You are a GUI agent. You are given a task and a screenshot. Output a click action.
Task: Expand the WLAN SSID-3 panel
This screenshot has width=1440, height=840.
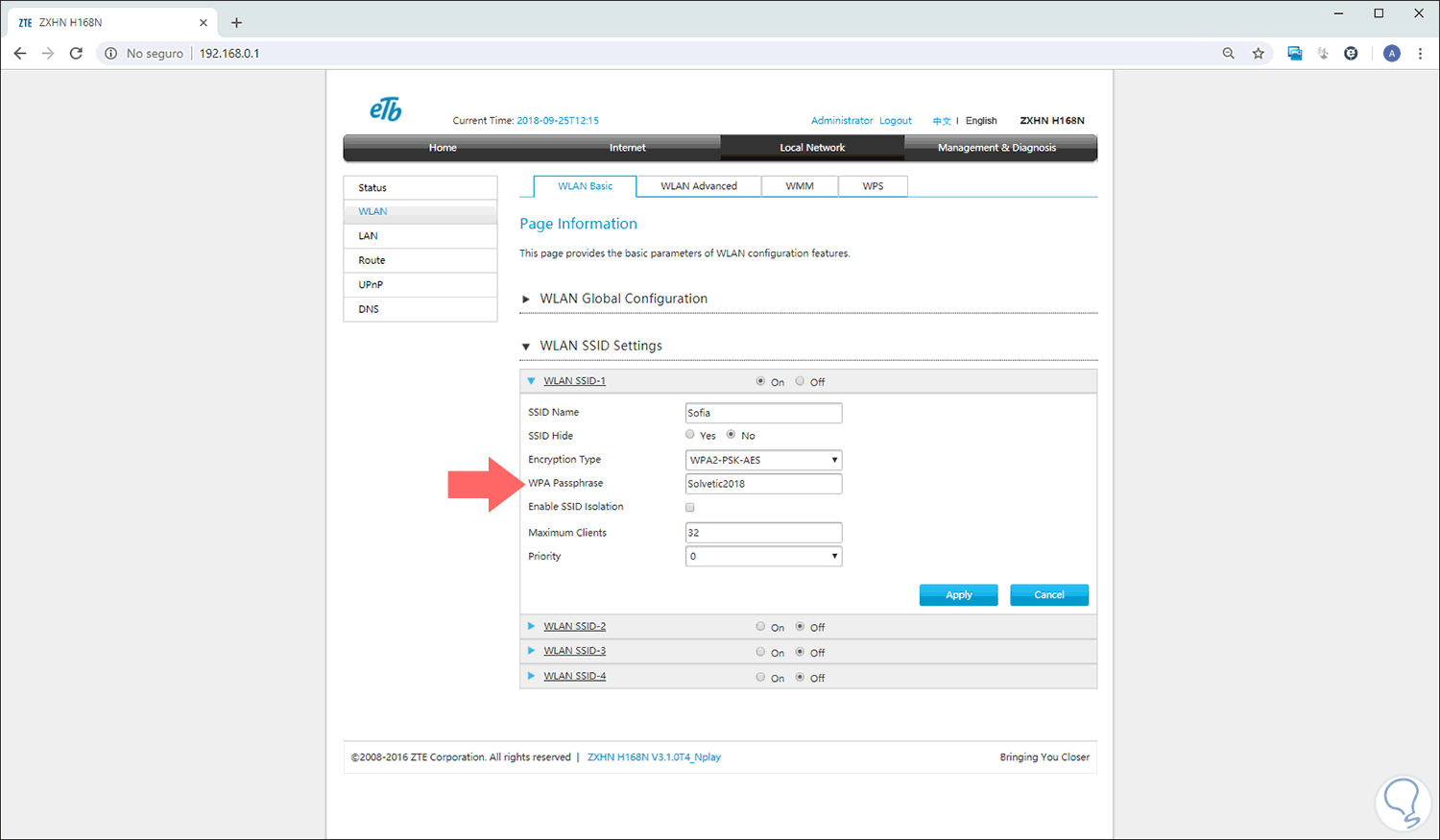pyautogui.click(x=531, y=651)
